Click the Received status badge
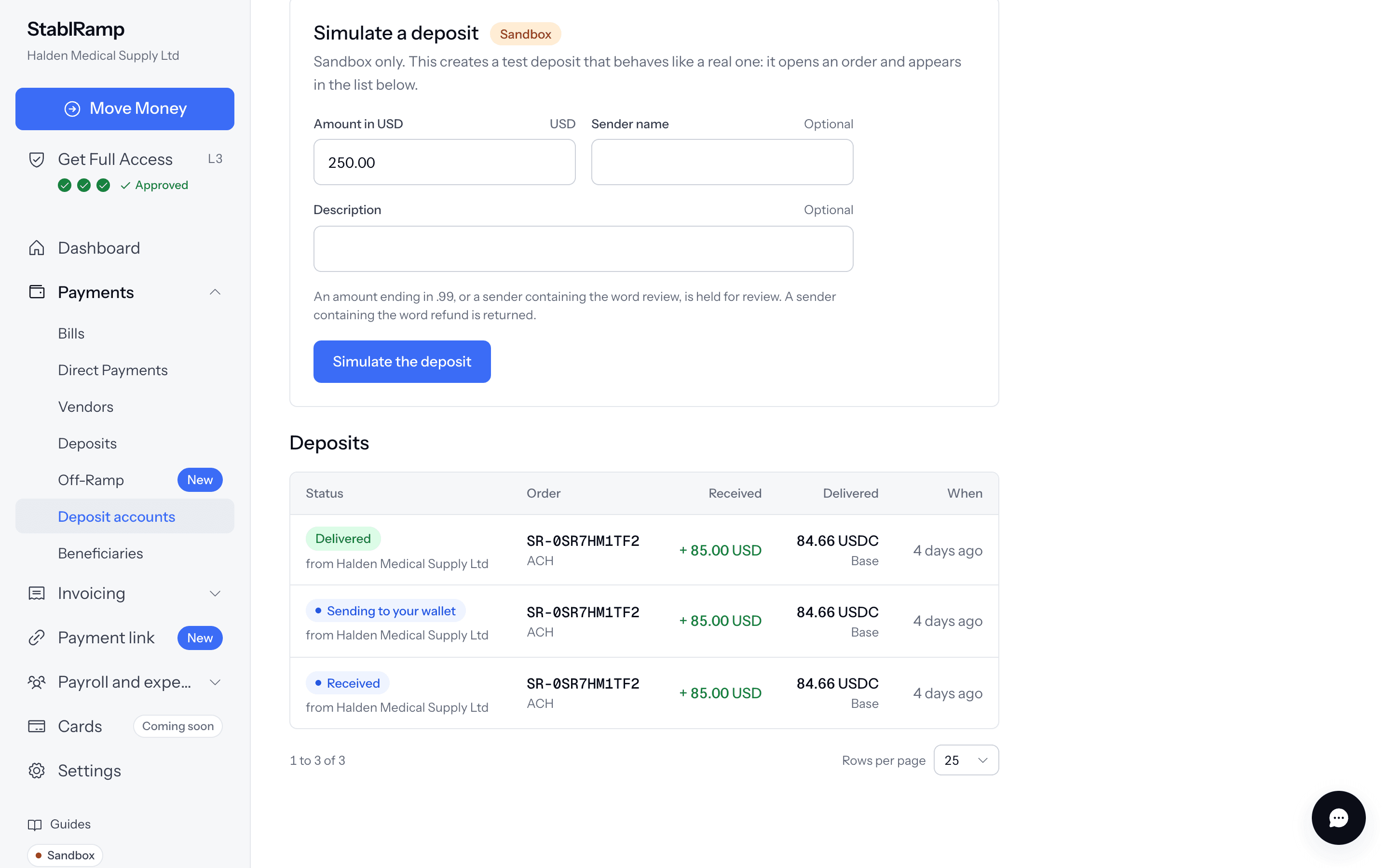 click(347, 683)
